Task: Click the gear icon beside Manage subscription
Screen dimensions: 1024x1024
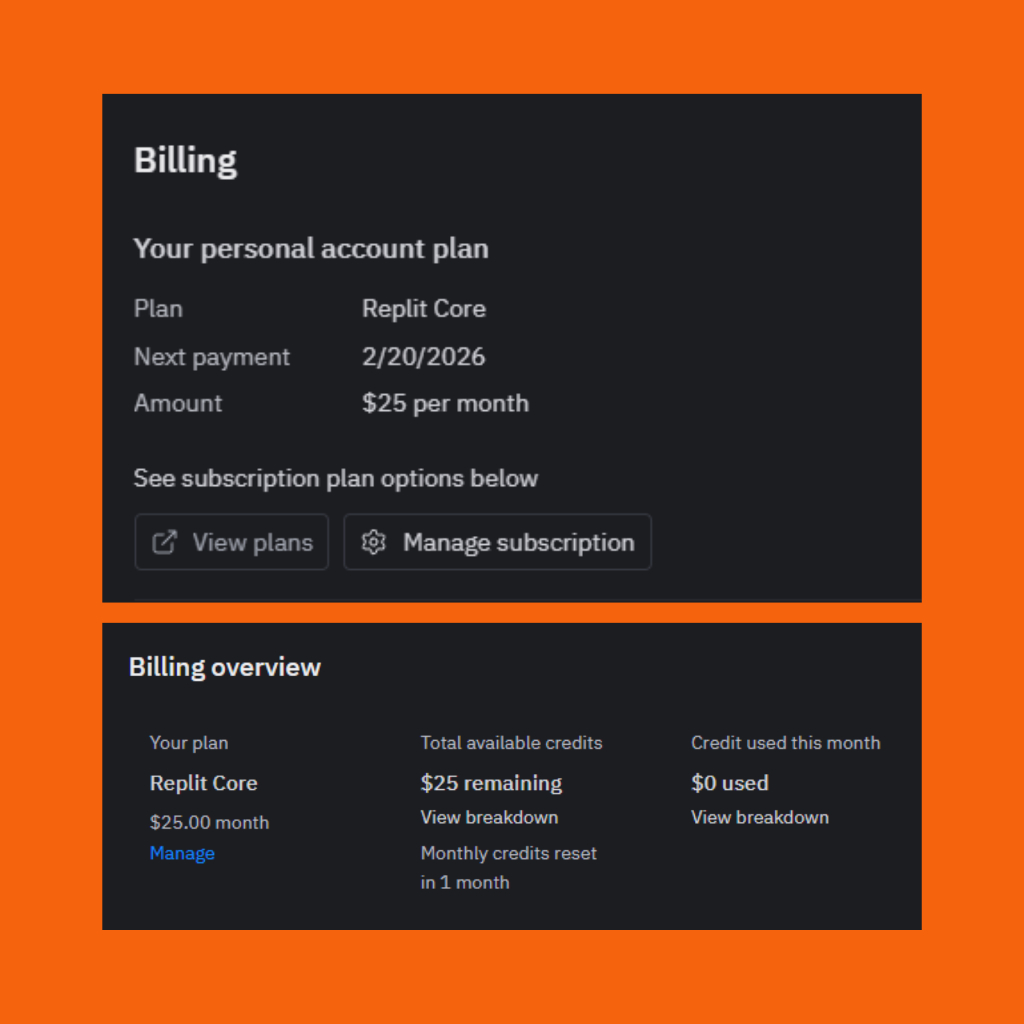Action: [374, 542]
